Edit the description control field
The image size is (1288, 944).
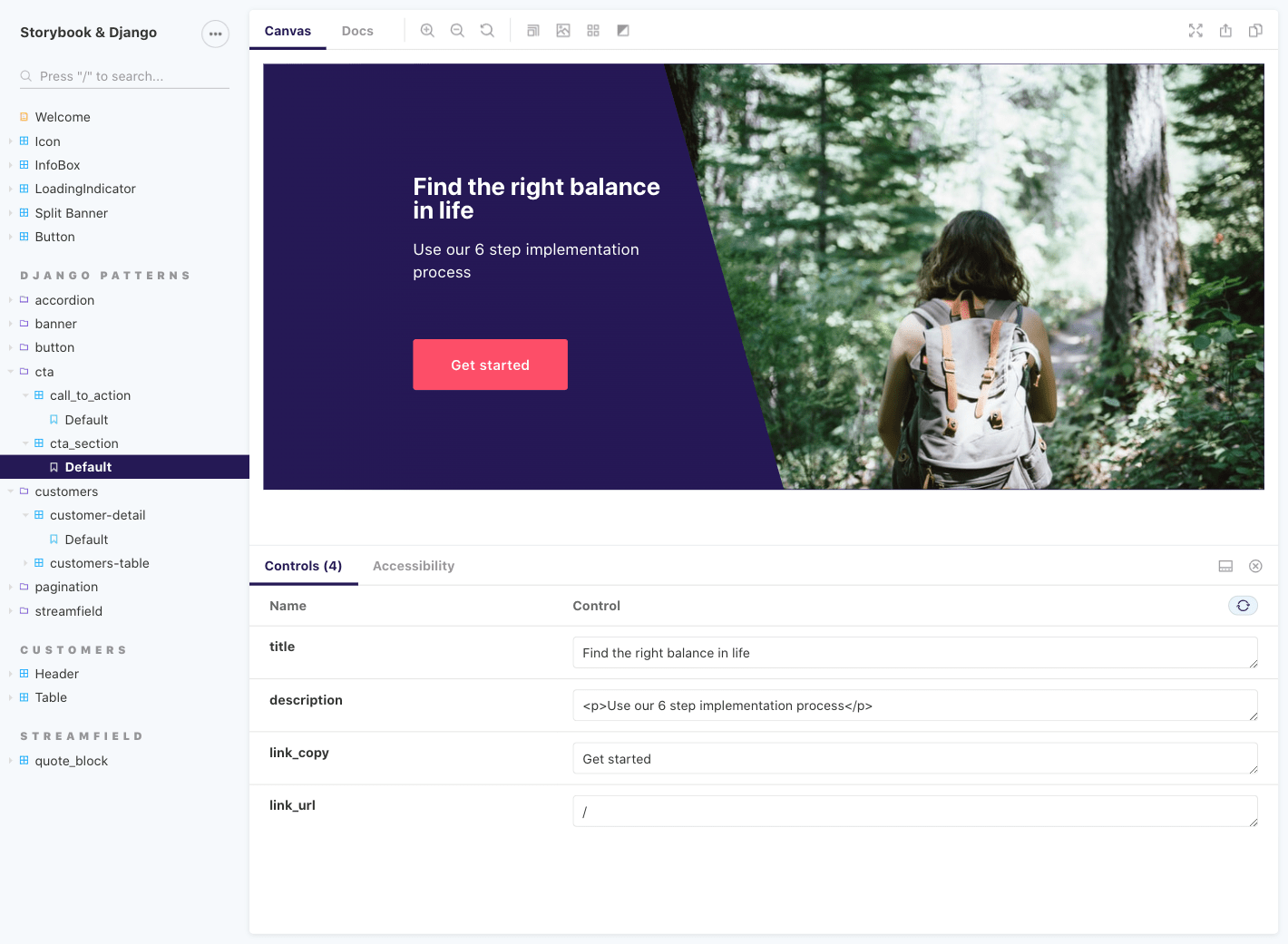[915, 706]
